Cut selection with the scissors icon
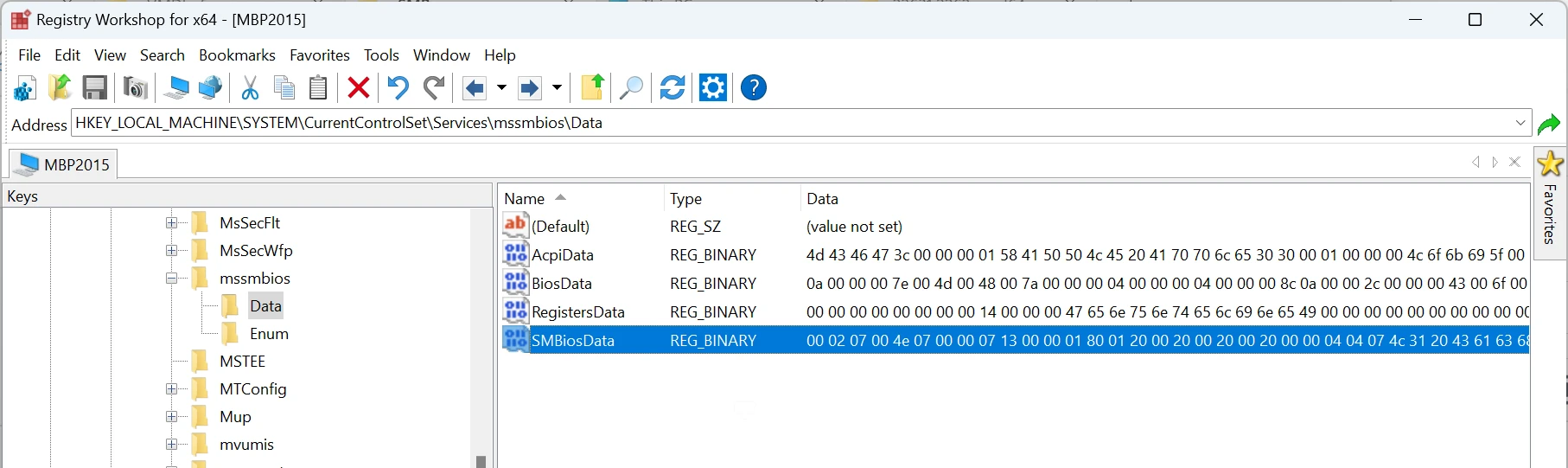This screenshot has width=1568, height=468. [250, 87]
